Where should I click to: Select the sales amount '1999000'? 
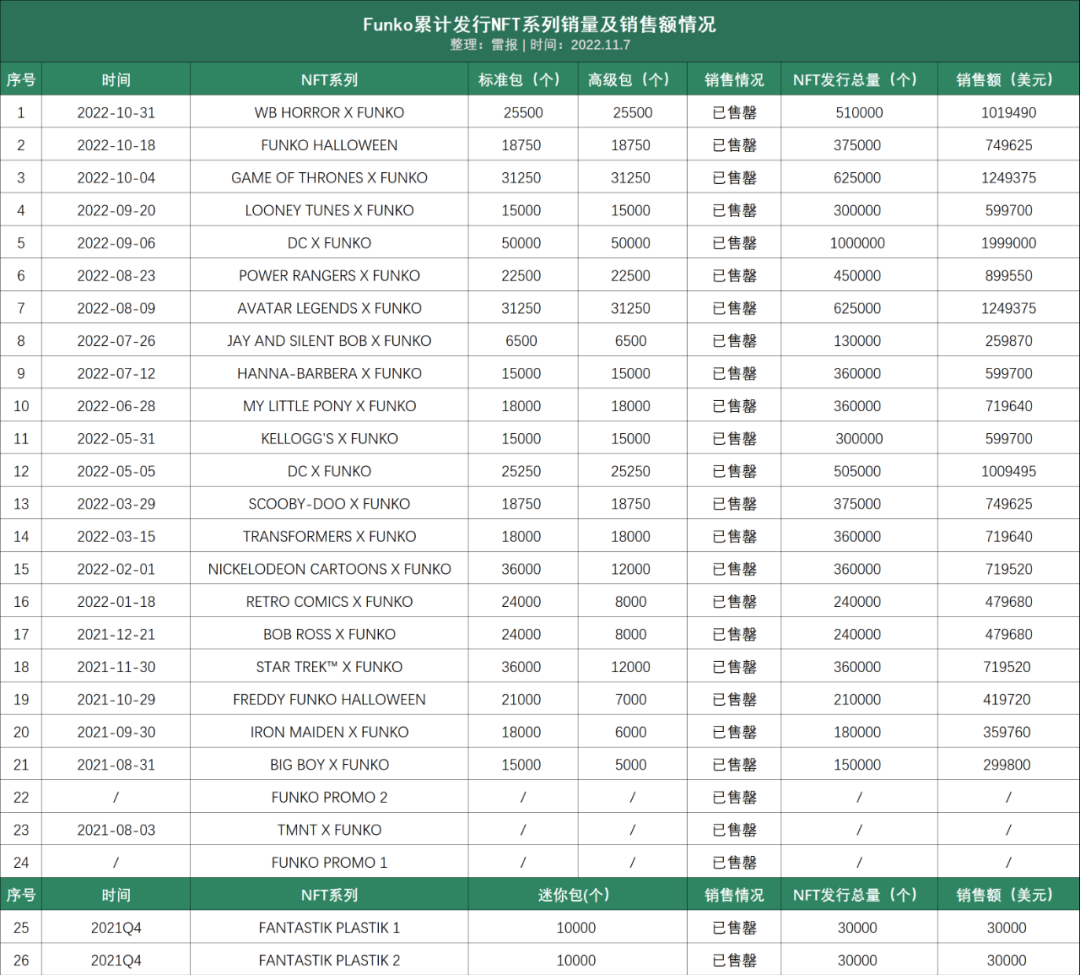click(x=1008, y=243)
